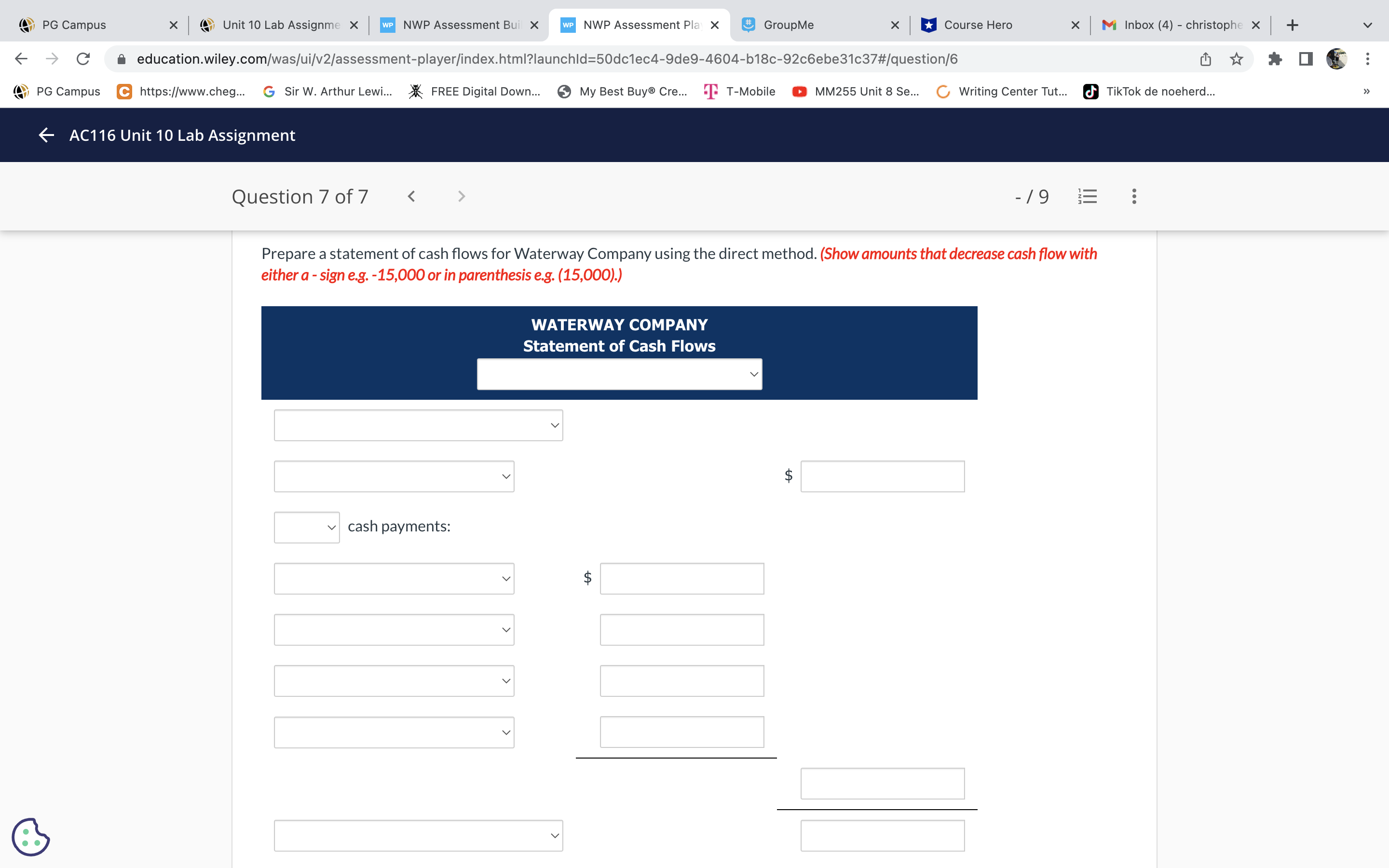Image resolution: width=1389 pixels, height=868 pixels.
Task: Click the browser Extensions puzzle icon
Action: pyautogui.click(x=1275, y=59)
